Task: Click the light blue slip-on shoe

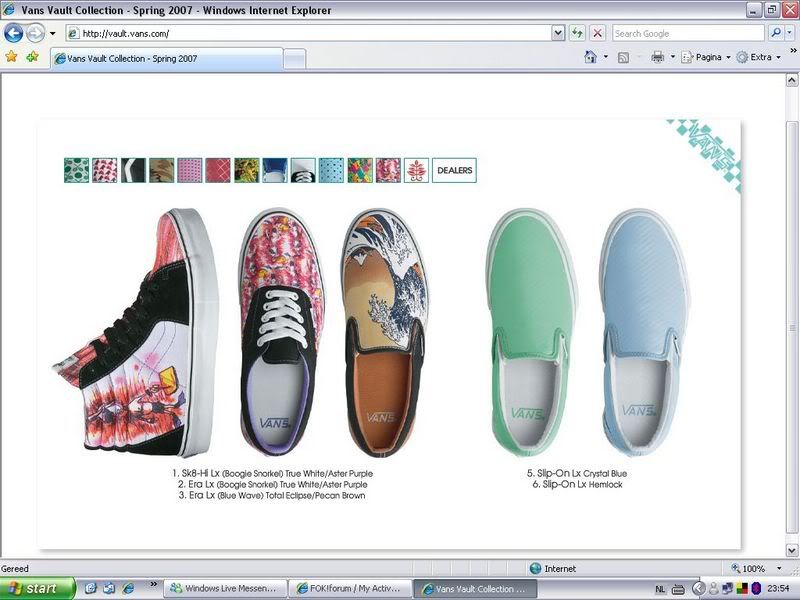Action: click(644, 333)
